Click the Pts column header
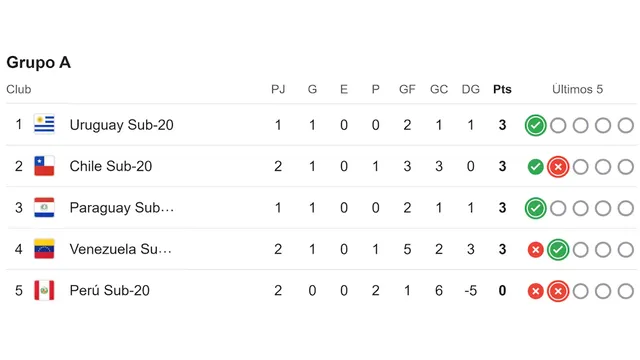 [502, 89]
